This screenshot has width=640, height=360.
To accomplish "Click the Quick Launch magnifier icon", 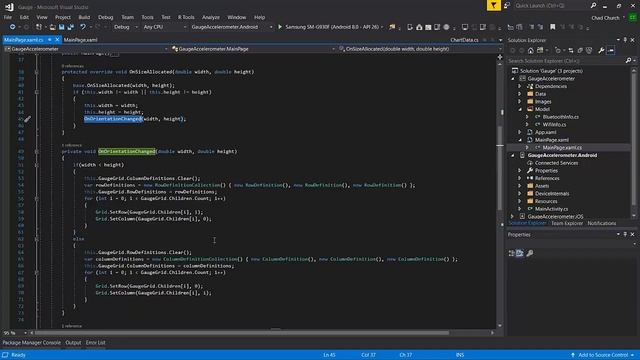I will 593,5.
